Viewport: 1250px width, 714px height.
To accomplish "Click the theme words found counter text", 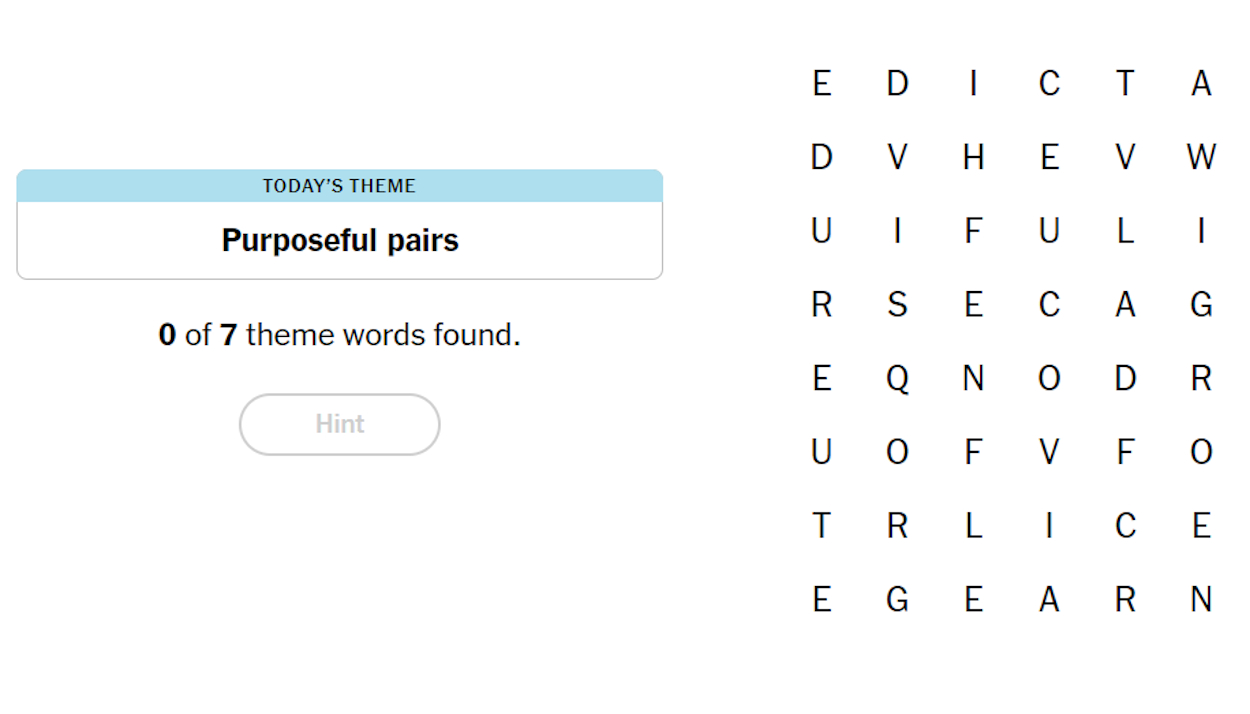I will tap(339, 334).
